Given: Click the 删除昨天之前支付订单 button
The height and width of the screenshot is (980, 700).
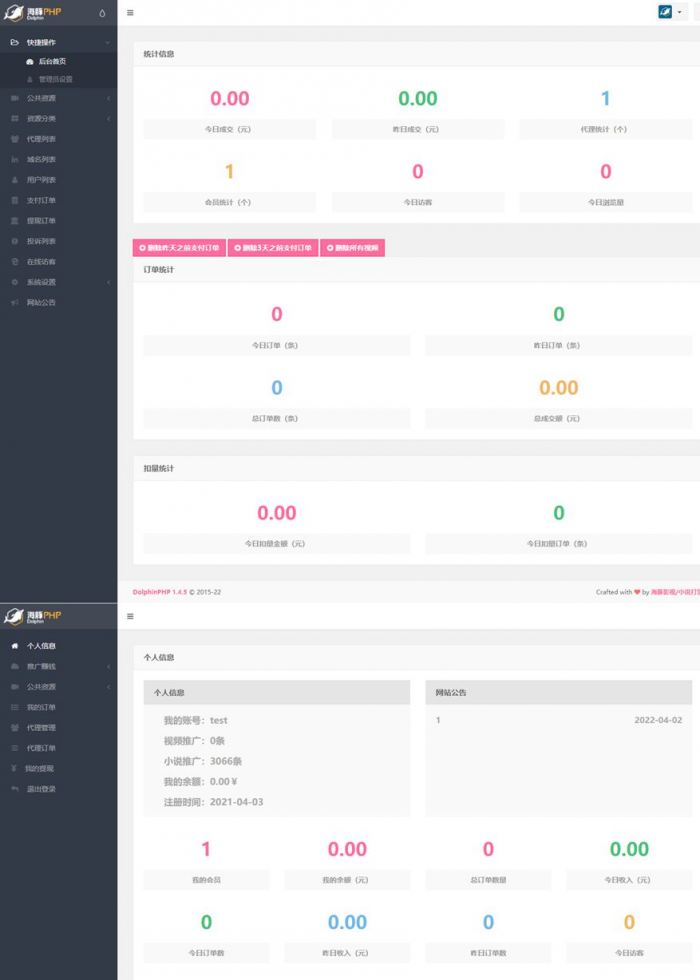Looking at the screenshot, I should point(179,248).
